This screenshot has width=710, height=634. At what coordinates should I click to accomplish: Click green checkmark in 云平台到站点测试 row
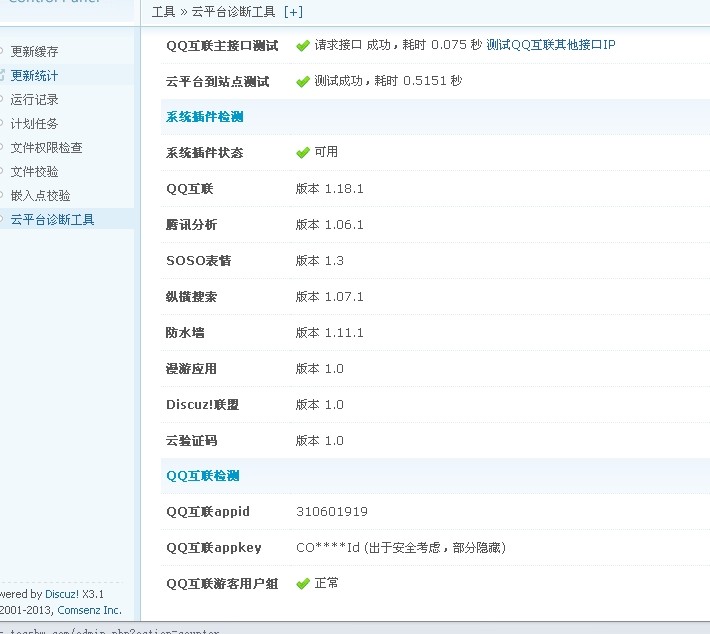point(303,81)
